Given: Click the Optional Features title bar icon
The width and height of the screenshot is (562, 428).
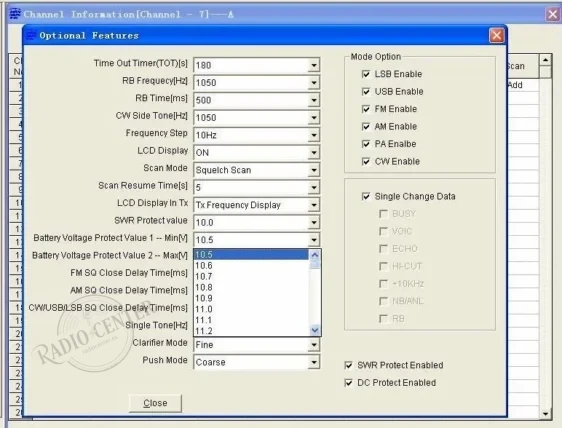Looking at the screenshot, I should coord(31,35).
